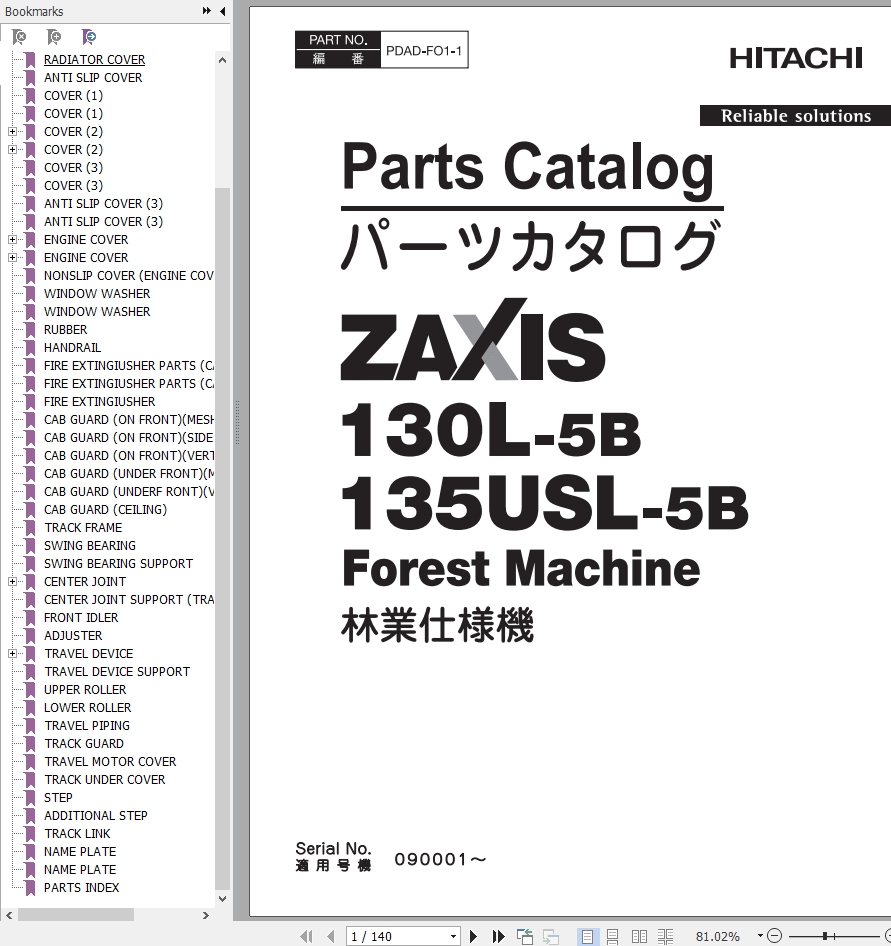Select the CENTER JOINT SUPPORT bookmark
Image resolution: width=891 pixels, height=946 pixels.
click(128, 600)
